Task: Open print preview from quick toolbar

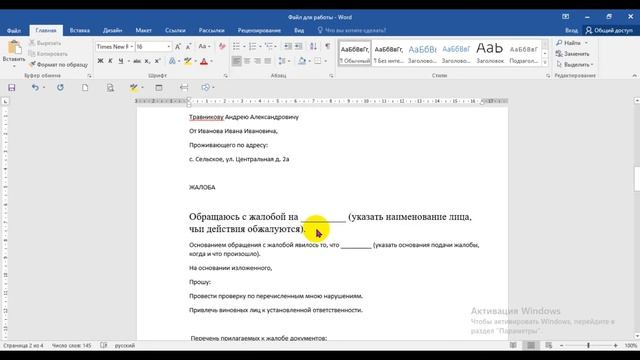Action: 110,87
